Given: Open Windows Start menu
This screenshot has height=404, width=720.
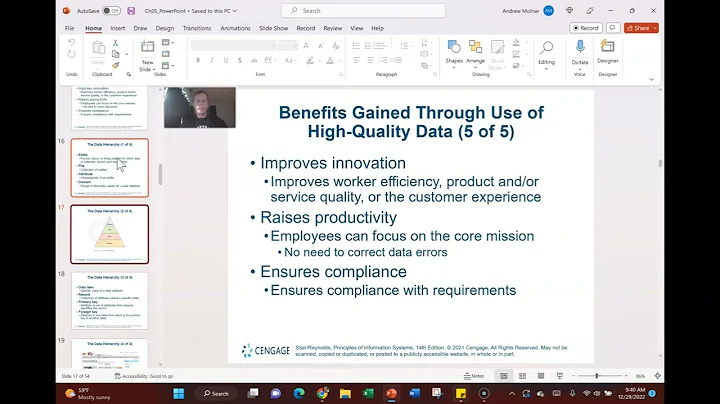Looking at the screenshot, I should [179, 393].
